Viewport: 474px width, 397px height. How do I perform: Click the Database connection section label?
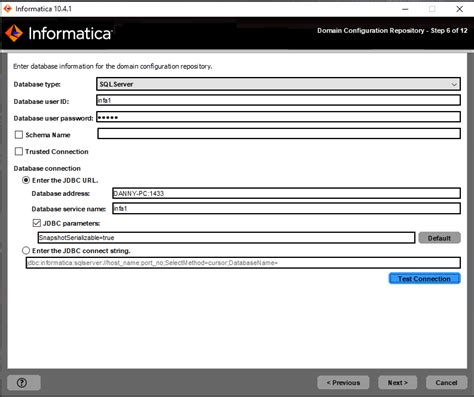tap(47, 168)
